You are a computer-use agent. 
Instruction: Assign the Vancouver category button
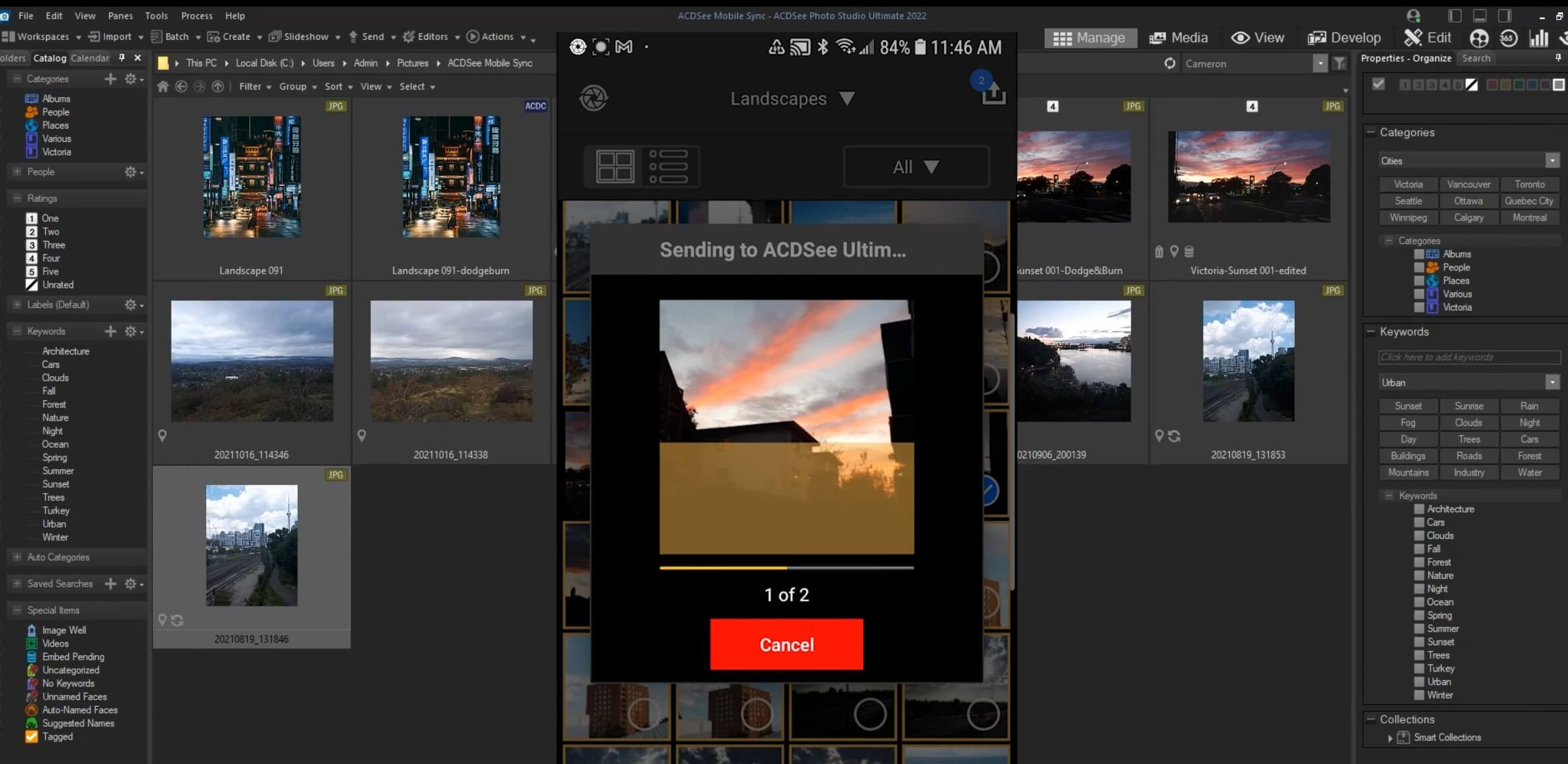1468,184
